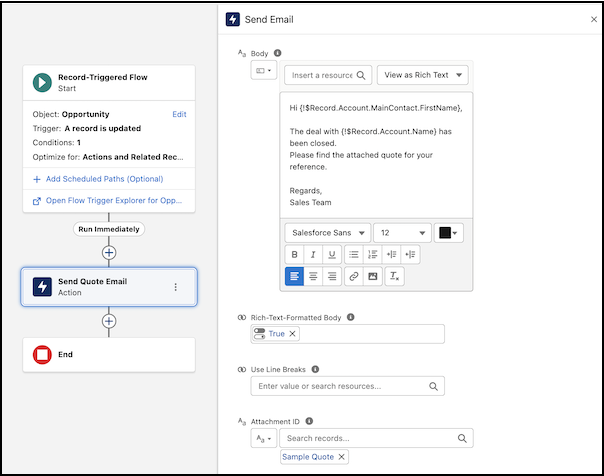604x476 pixels.
Task: Center align the email body text
Action: (314, 276)
